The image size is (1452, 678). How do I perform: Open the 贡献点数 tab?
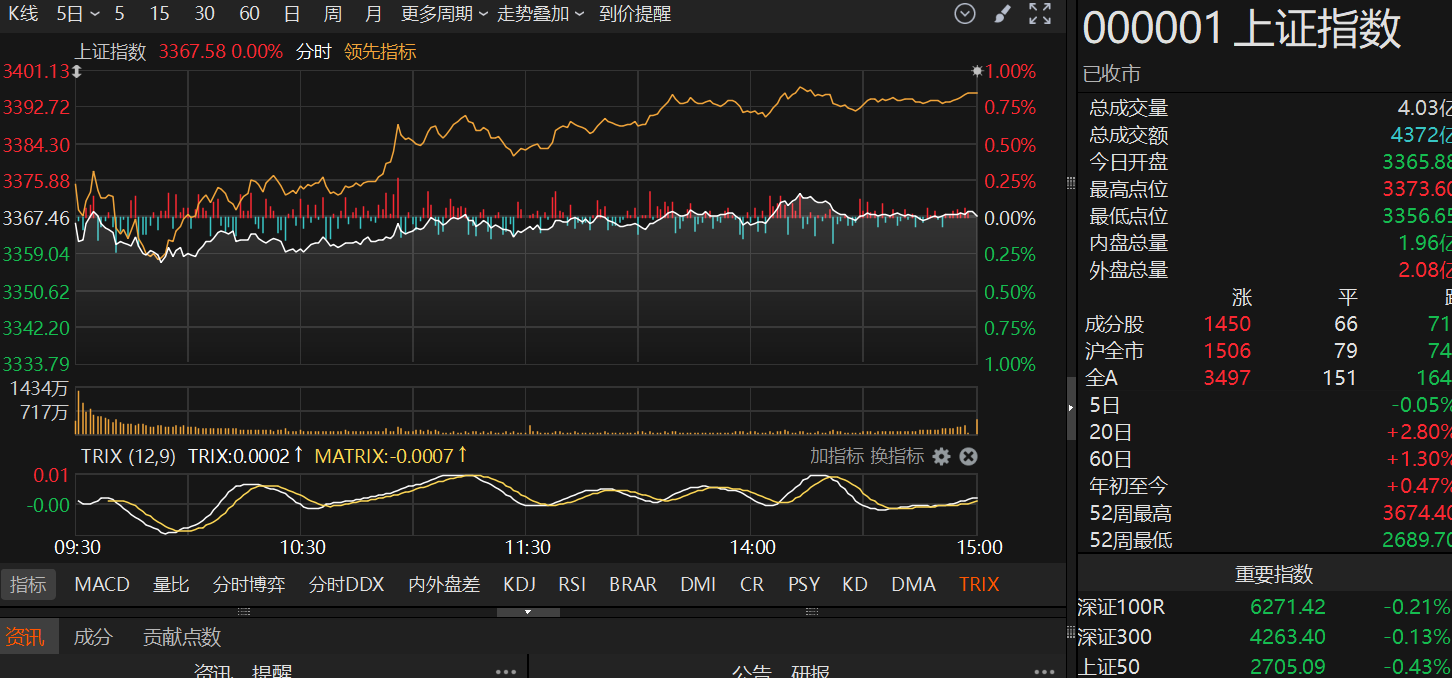(182, 637)
